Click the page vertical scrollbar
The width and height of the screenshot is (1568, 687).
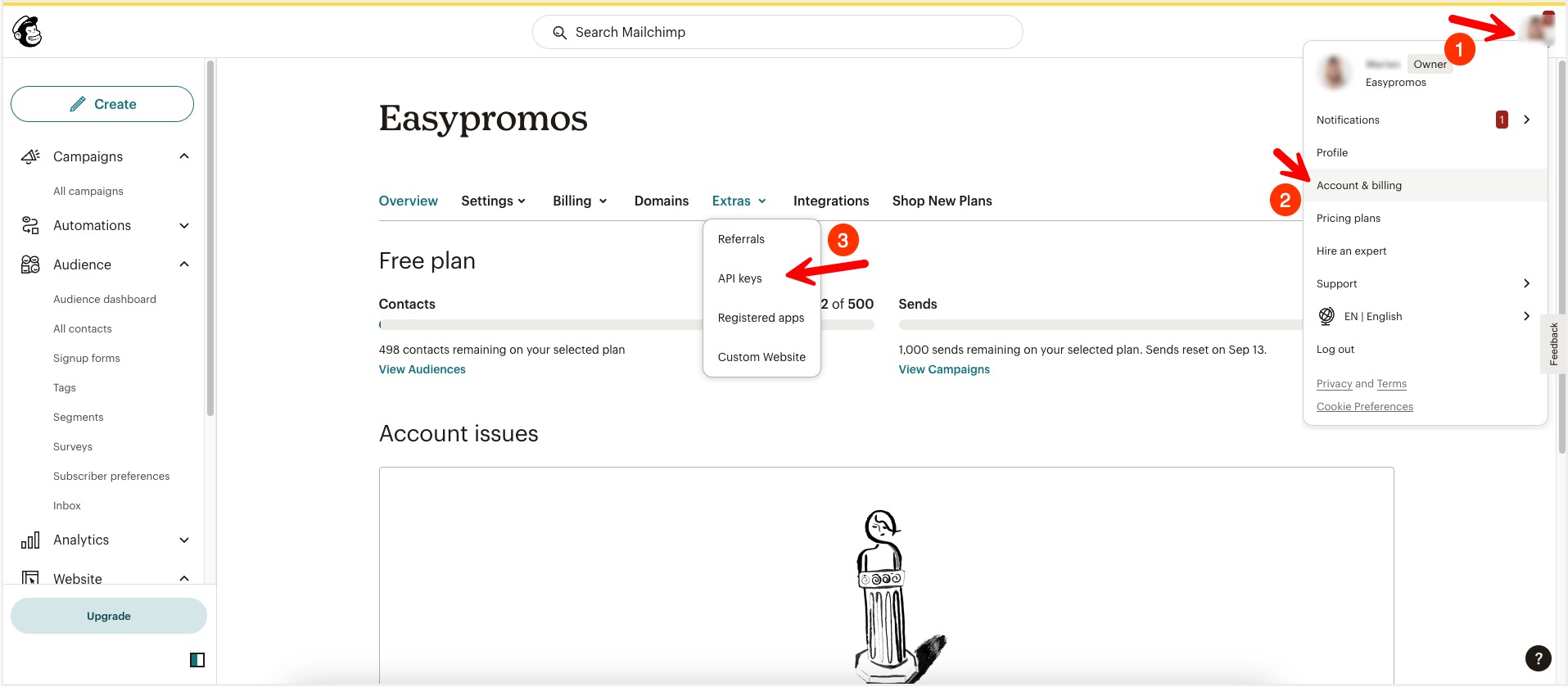[x=1561, y=257]
